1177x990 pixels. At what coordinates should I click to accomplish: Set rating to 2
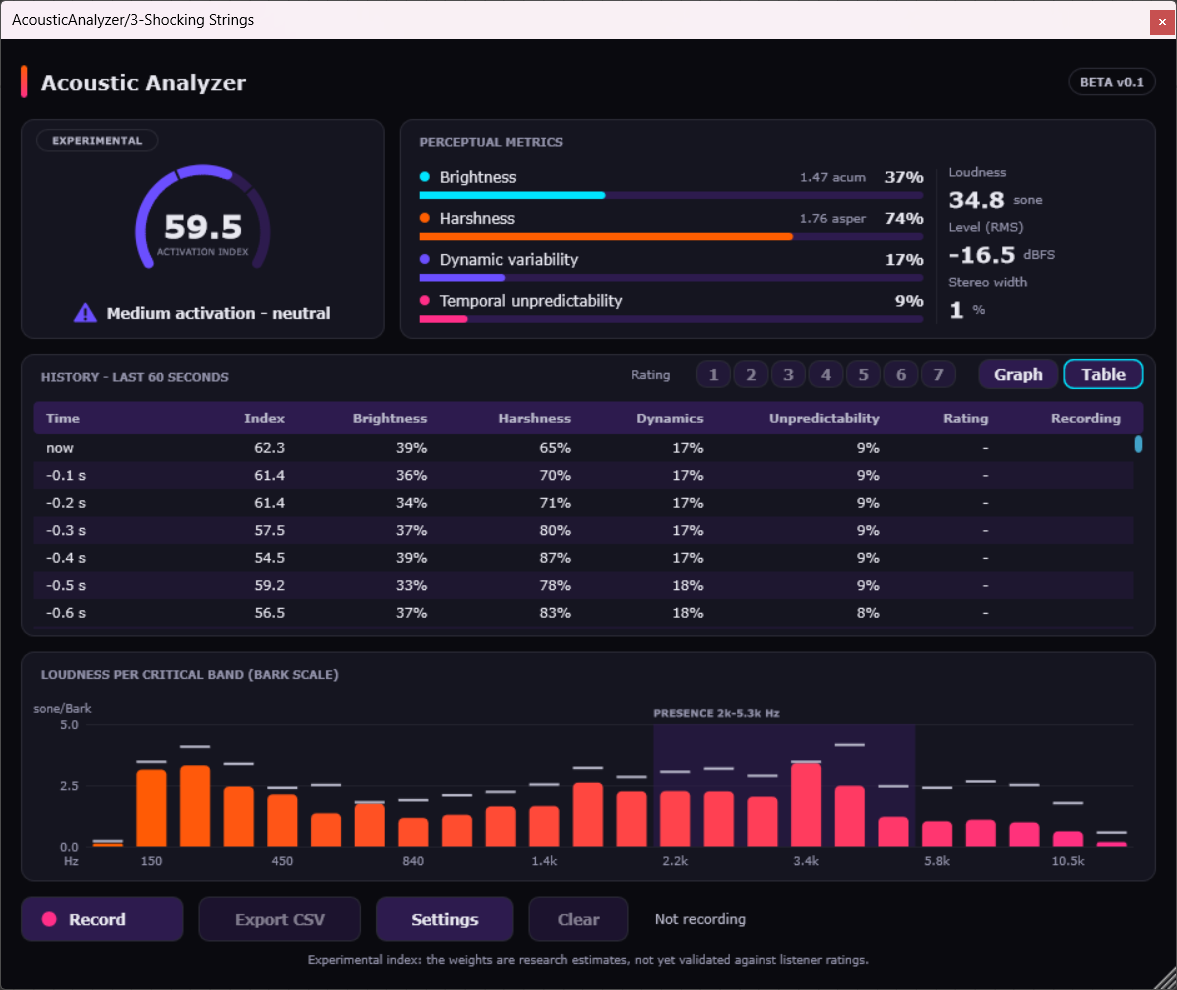pos(751,374)
